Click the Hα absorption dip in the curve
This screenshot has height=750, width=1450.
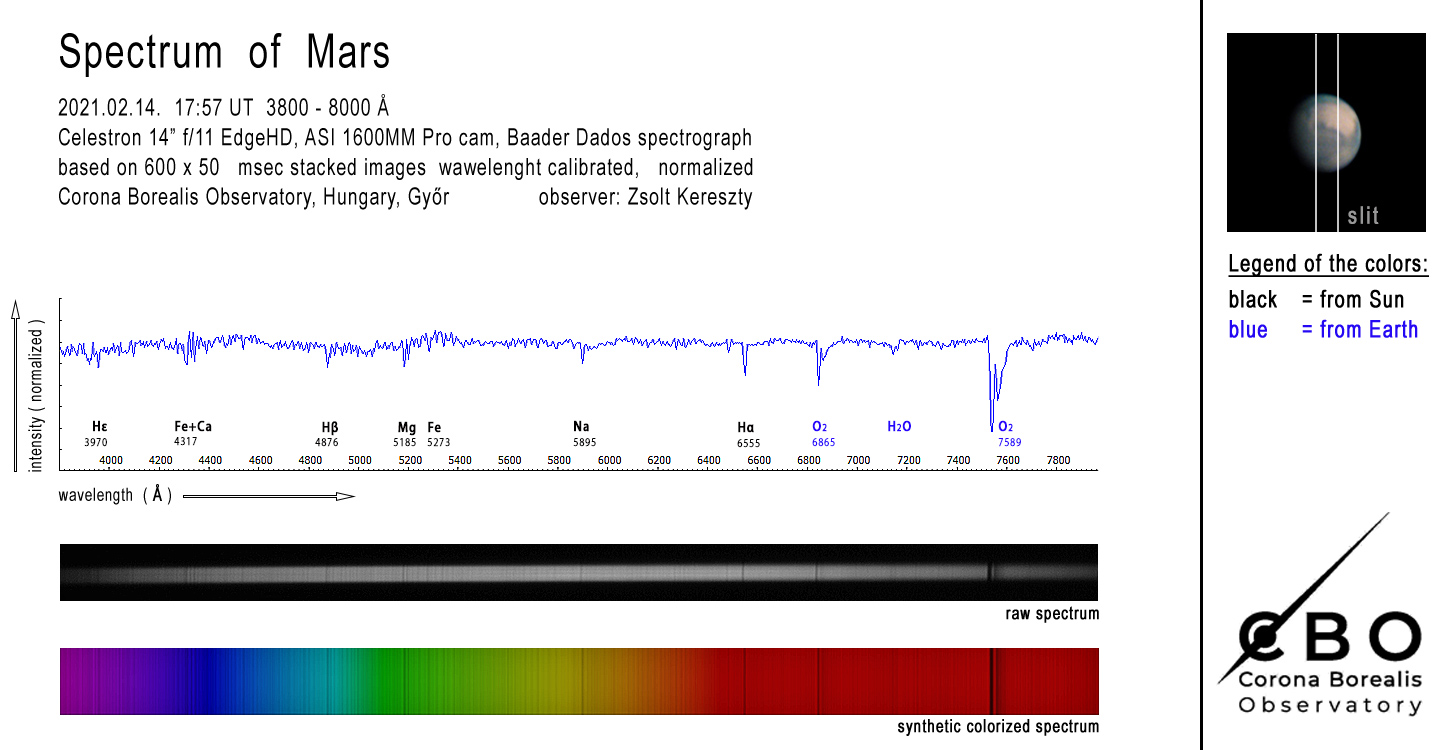[745, 360]
